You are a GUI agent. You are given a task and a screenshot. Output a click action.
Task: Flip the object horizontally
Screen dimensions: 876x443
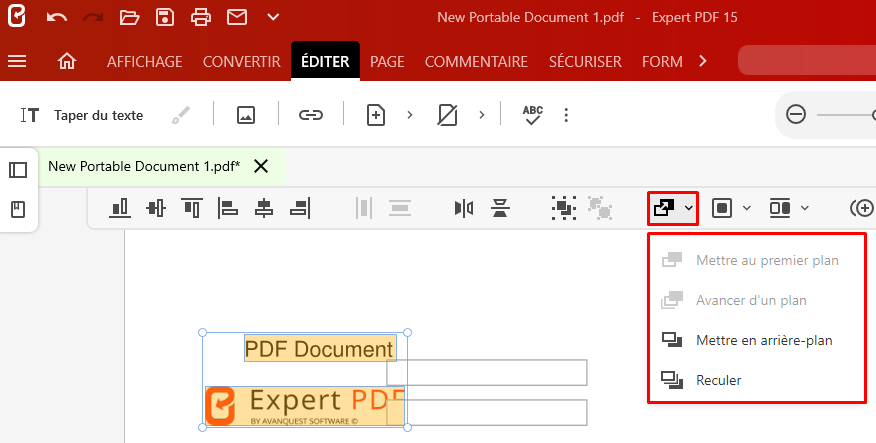pyautogui.click(x=464, y=208)
